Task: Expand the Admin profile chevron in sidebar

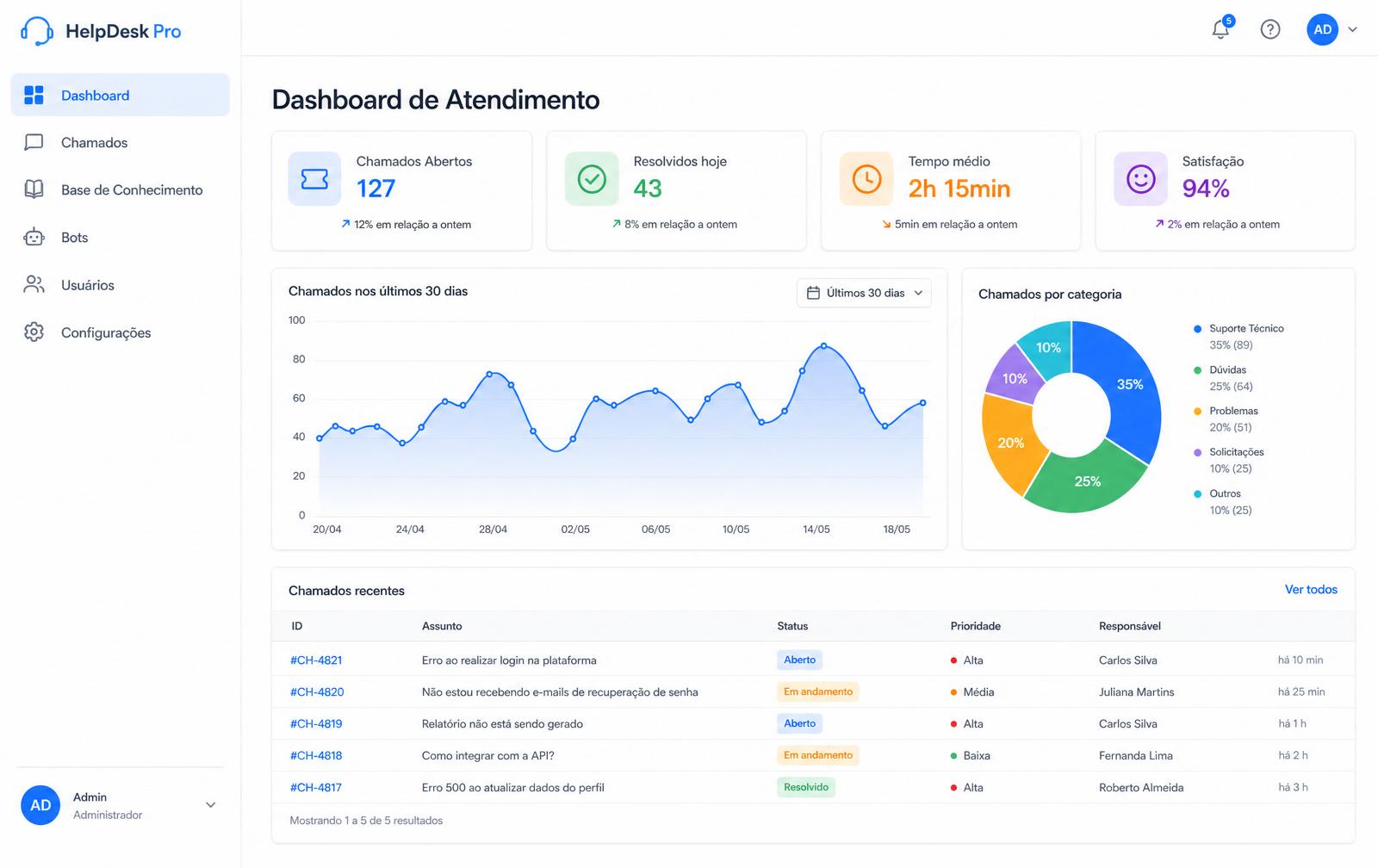Action: coord(211,805)
